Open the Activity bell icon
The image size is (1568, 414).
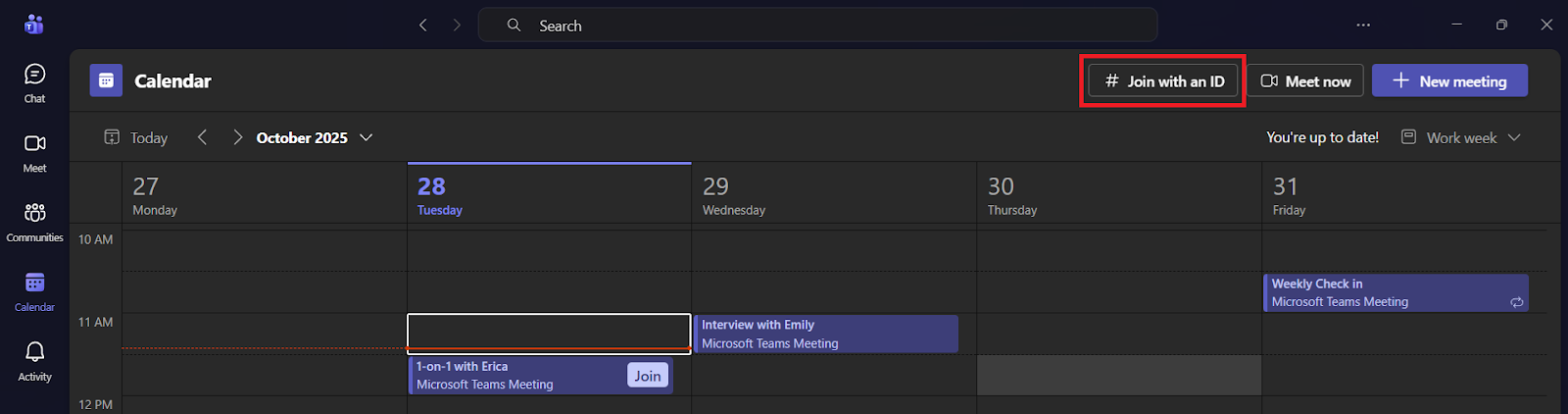[34, 360]
